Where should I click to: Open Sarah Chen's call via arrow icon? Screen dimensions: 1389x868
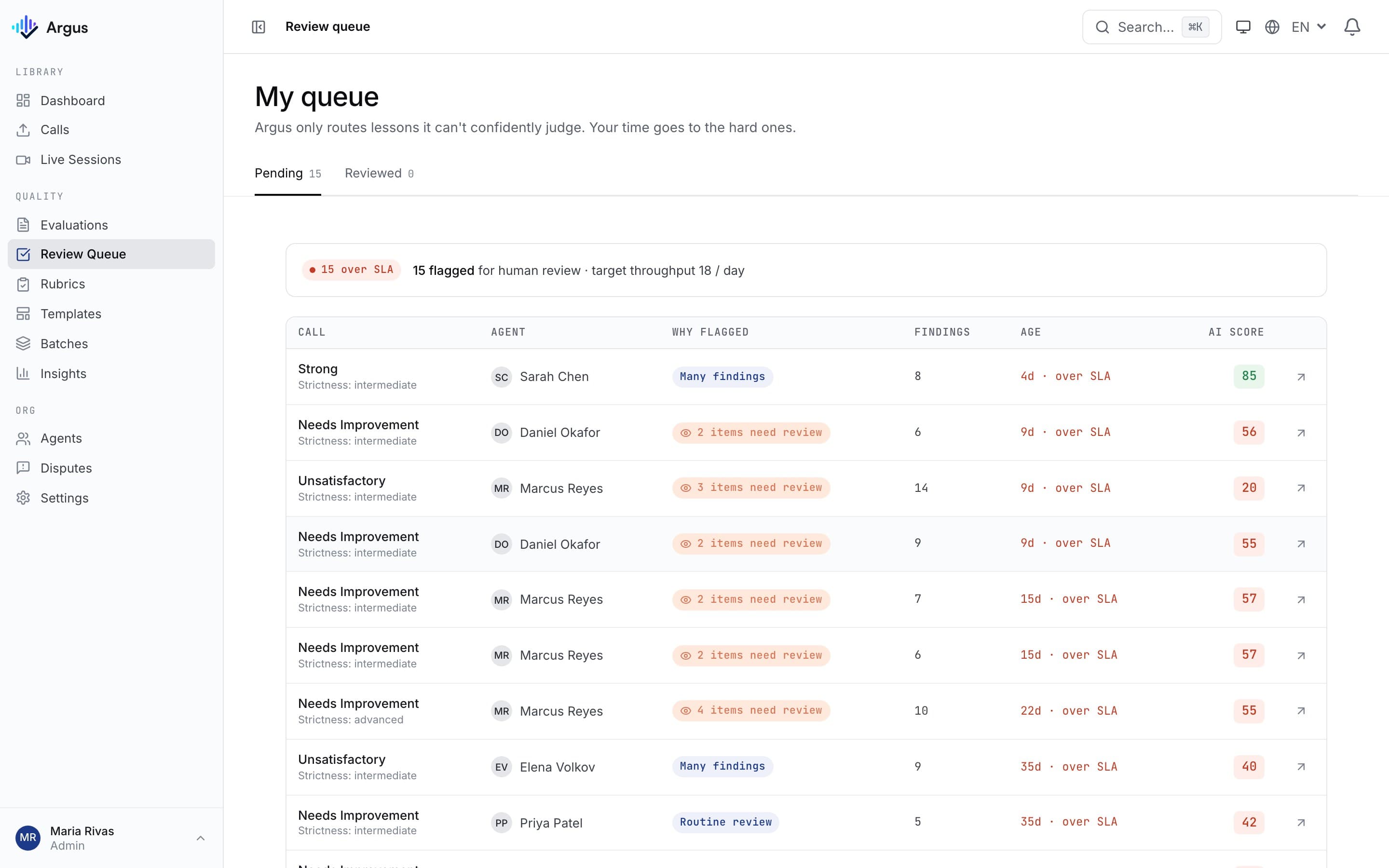(x=1301, y=377)
